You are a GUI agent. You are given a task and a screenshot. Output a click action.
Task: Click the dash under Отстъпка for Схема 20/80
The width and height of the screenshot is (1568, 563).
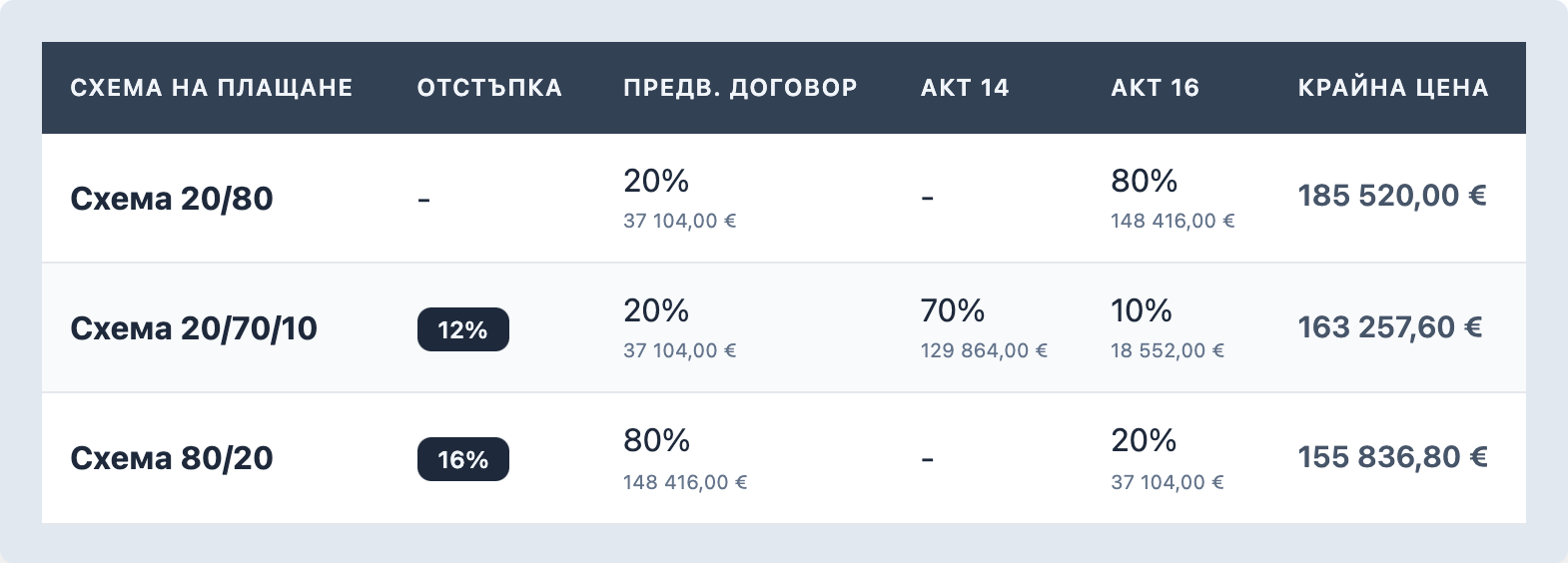pyautogui.click(x=423, y=200)
